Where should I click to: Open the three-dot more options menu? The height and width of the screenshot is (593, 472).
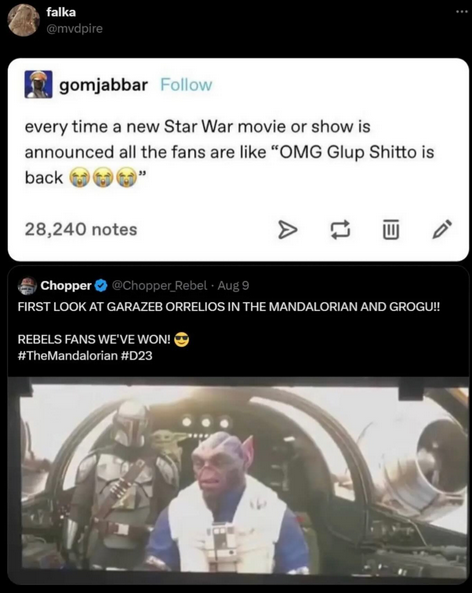click(461, 12)
